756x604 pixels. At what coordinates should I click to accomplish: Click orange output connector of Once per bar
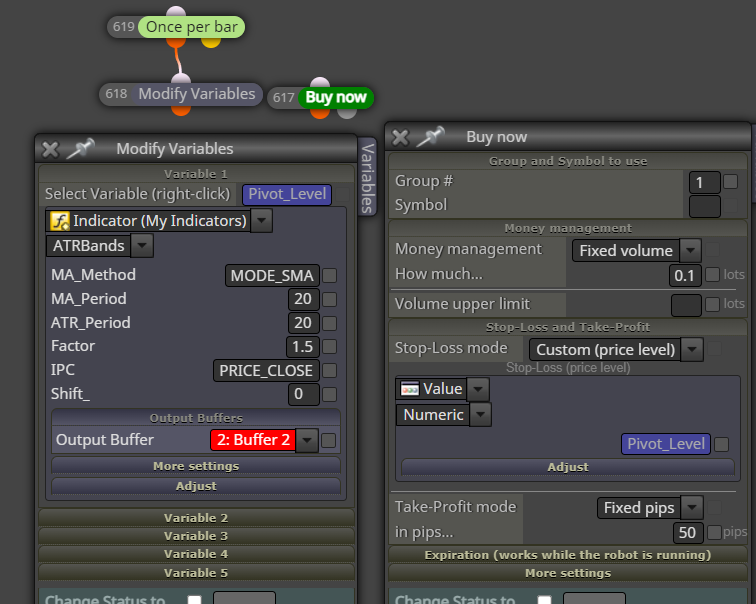click(x=176, y=42)
